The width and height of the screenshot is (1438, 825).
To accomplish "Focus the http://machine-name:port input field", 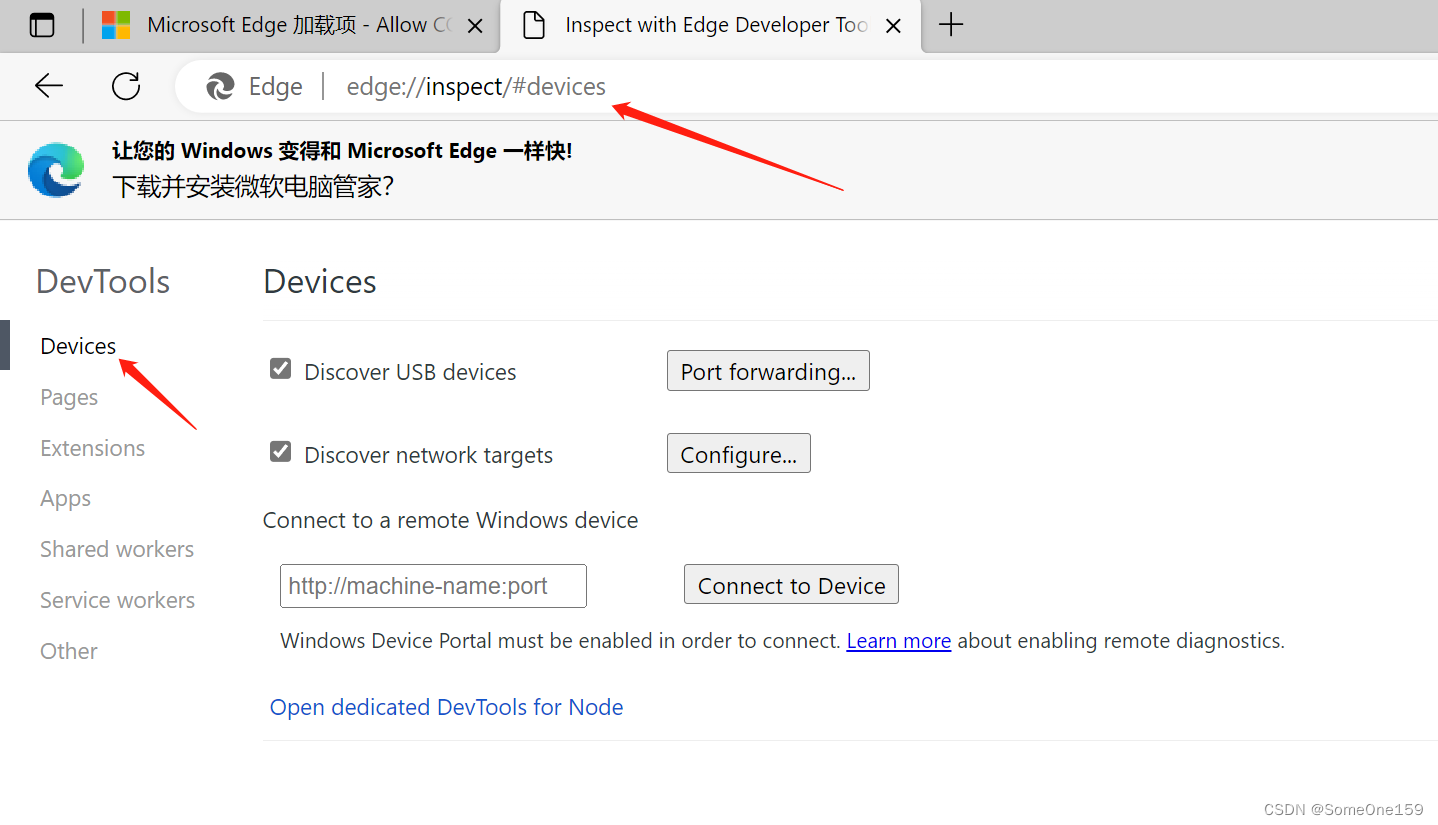I will 433,586.
